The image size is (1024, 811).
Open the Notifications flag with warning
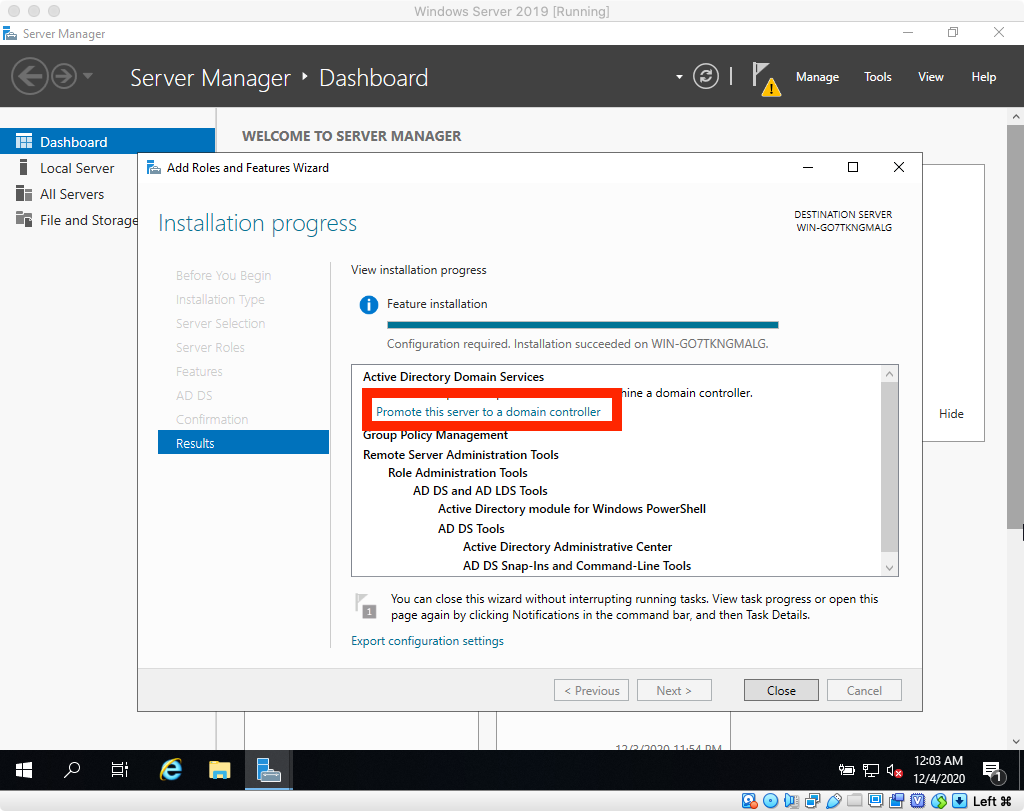coord(765,78)
